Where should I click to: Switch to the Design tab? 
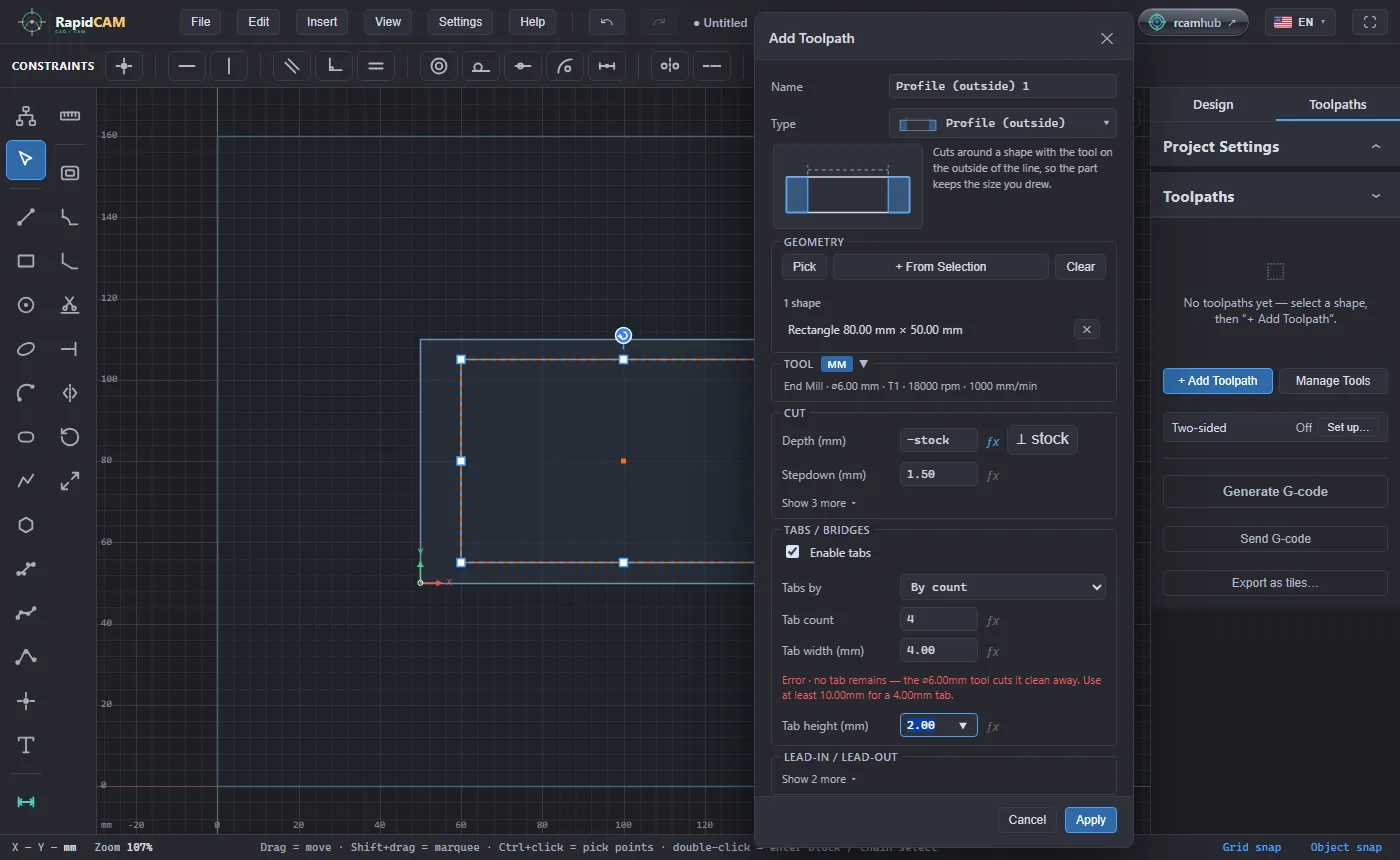[x=1213, y=105]
